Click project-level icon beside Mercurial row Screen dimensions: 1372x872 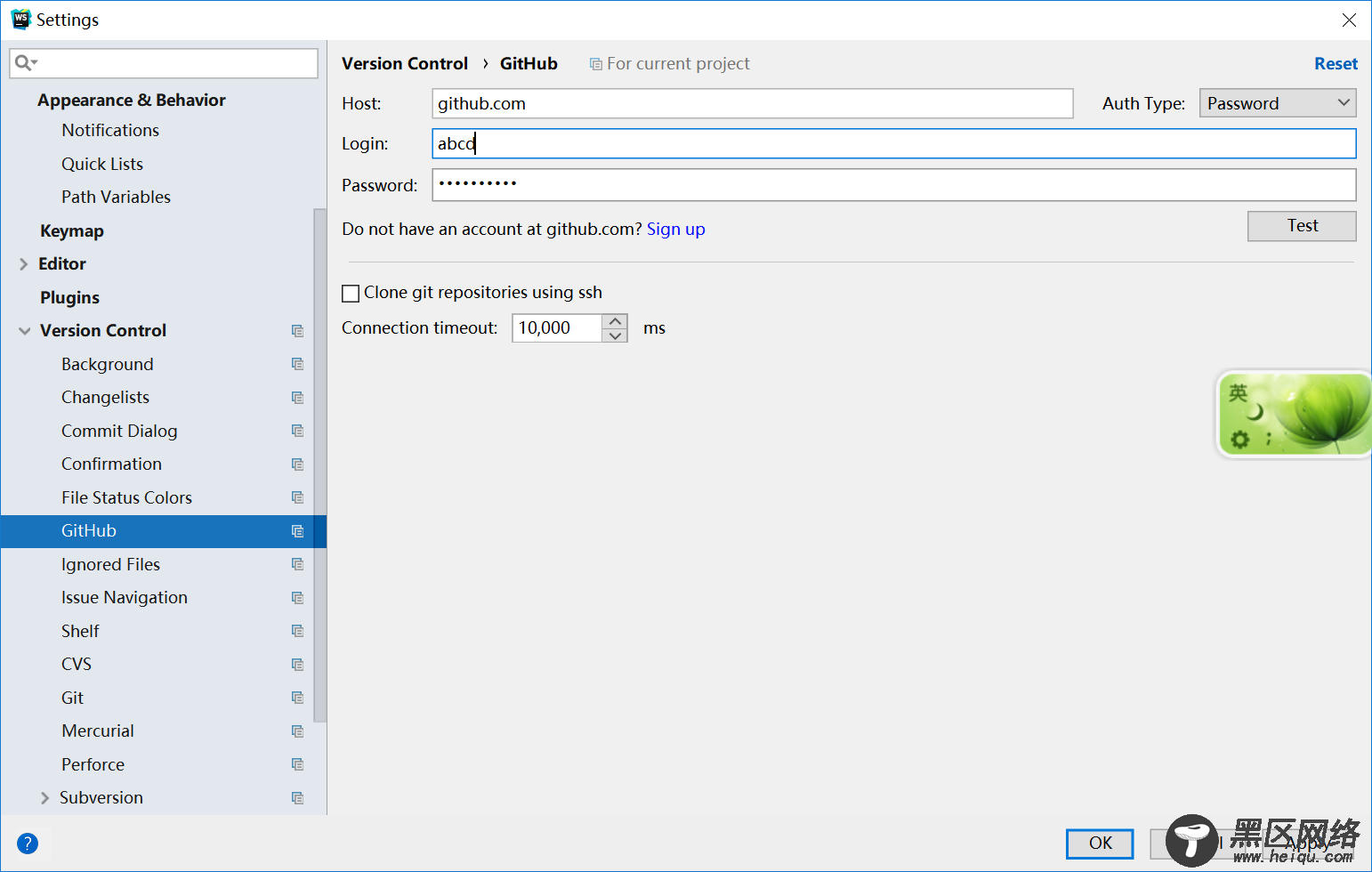coord(298,731)
